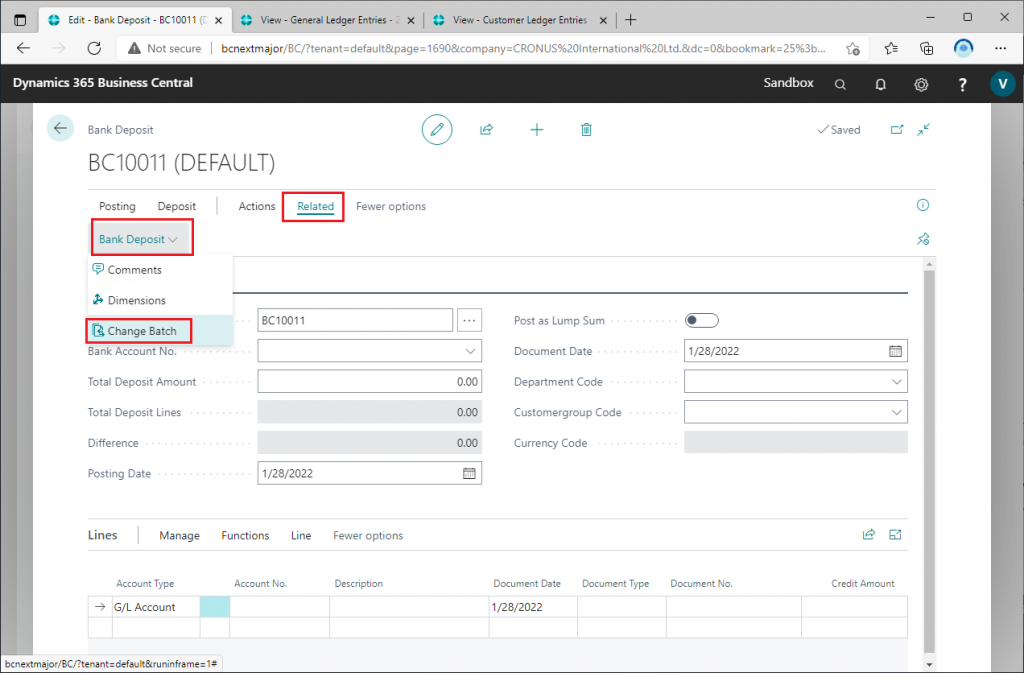Click the Document No. column header
The height and width of the screenshot is (673, 1024).
pos(701,584)
